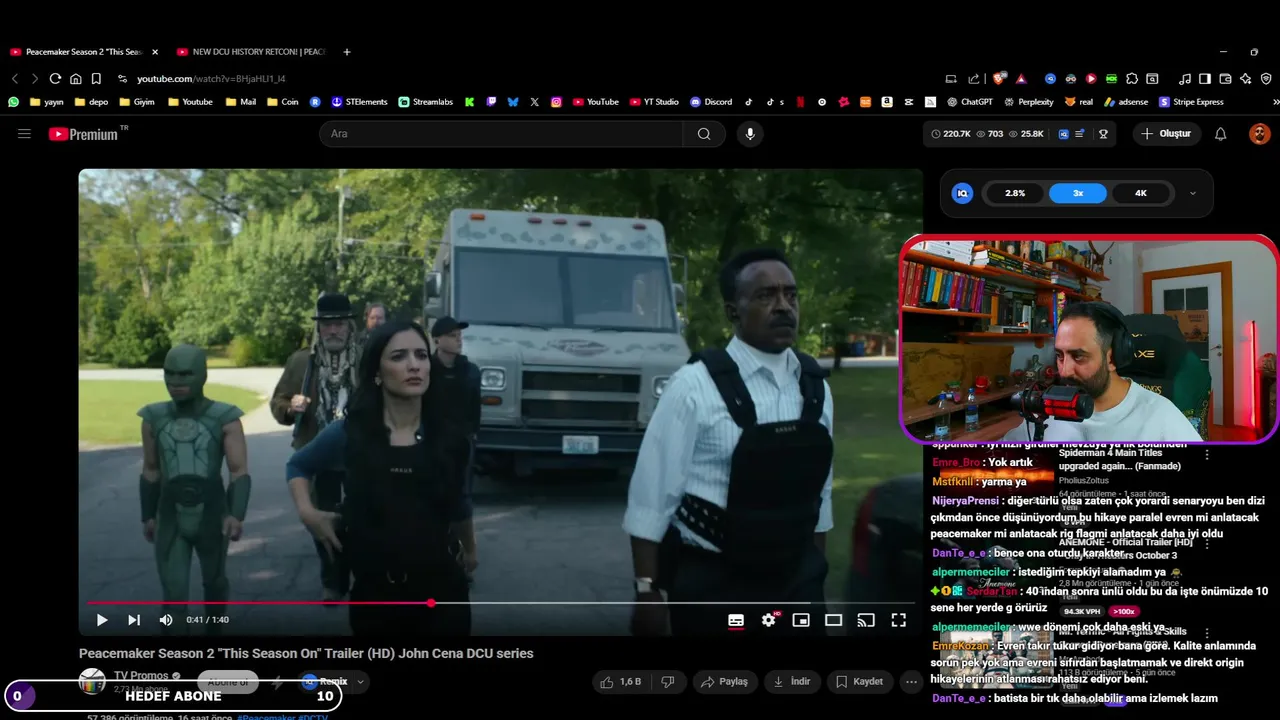The image size is (1280, 720).
Task: Open the Instagram bookmark icon
Action: (x=556, y=102)
